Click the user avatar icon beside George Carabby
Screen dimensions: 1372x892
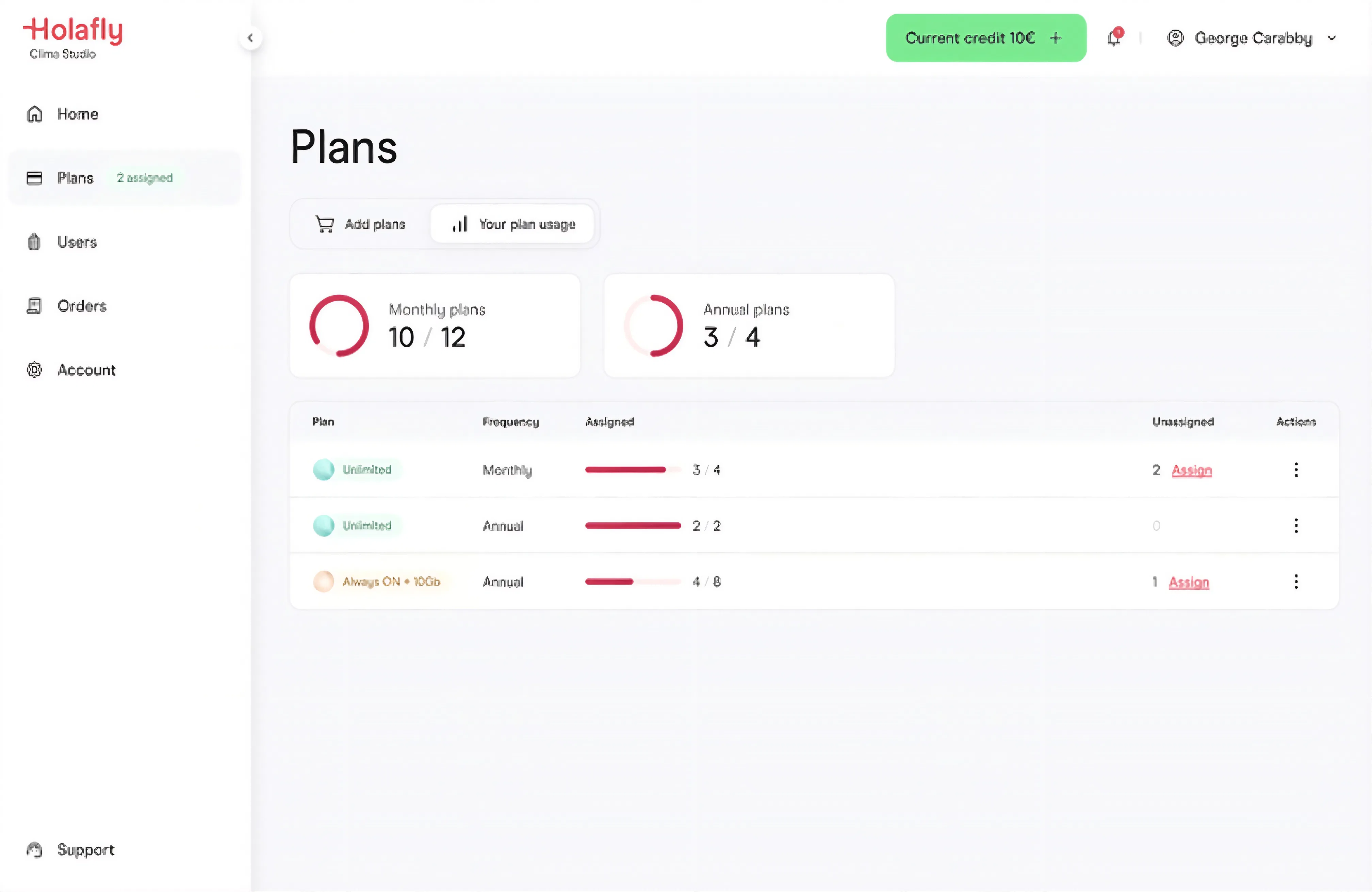point(1175,38)
